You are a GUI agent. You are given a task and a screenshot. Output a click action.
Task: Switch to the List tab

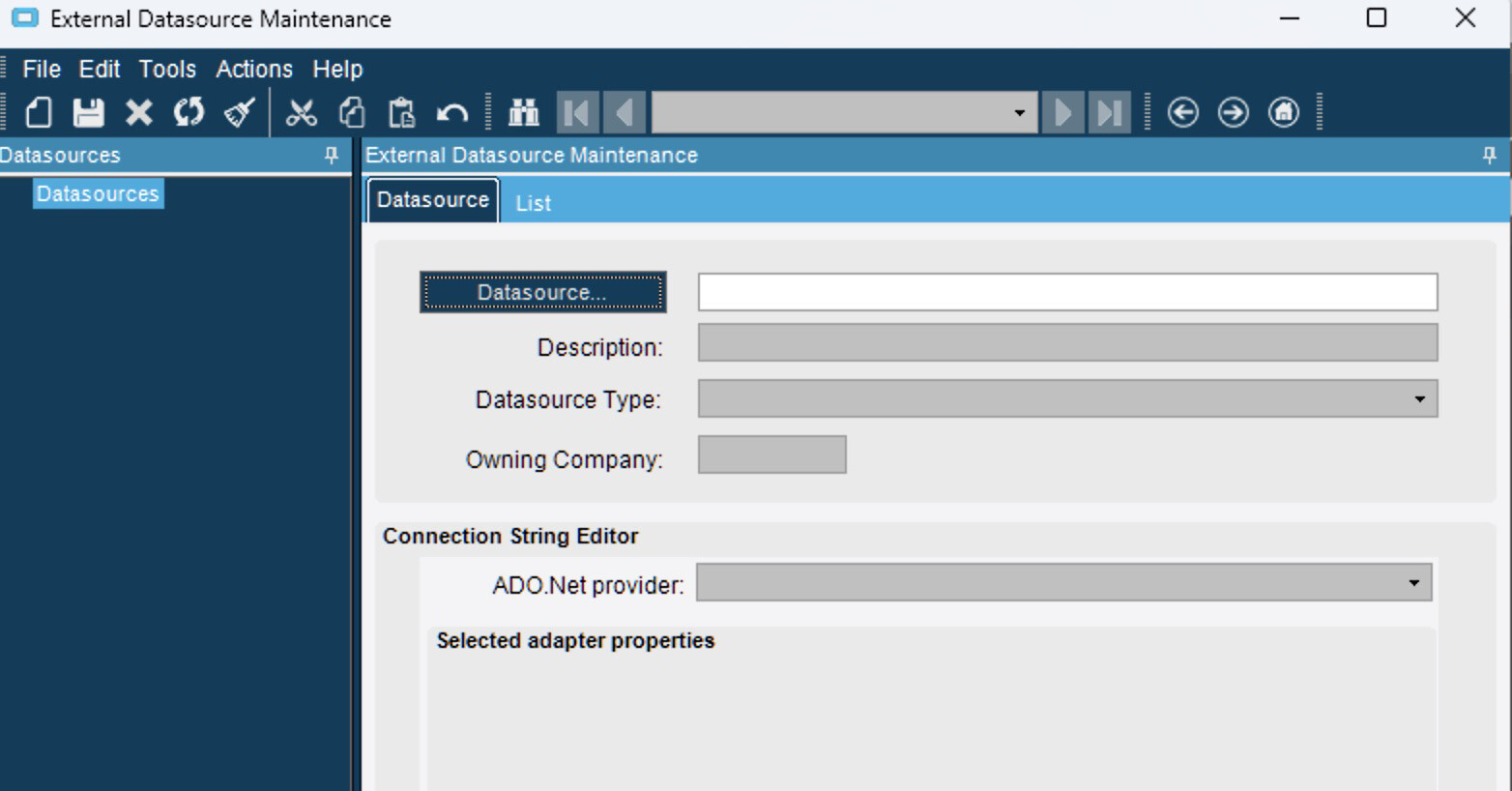click(533, 203)
